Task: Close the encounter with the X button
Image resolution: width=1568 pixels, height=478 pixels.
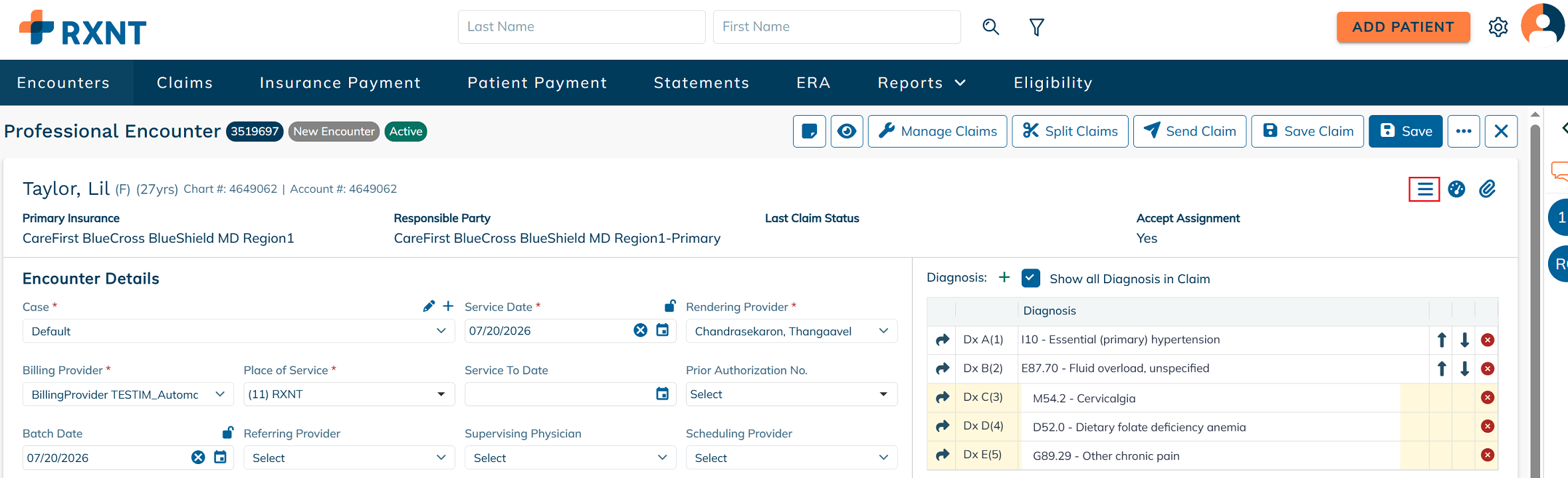Action: click(x=1501, y=131)
